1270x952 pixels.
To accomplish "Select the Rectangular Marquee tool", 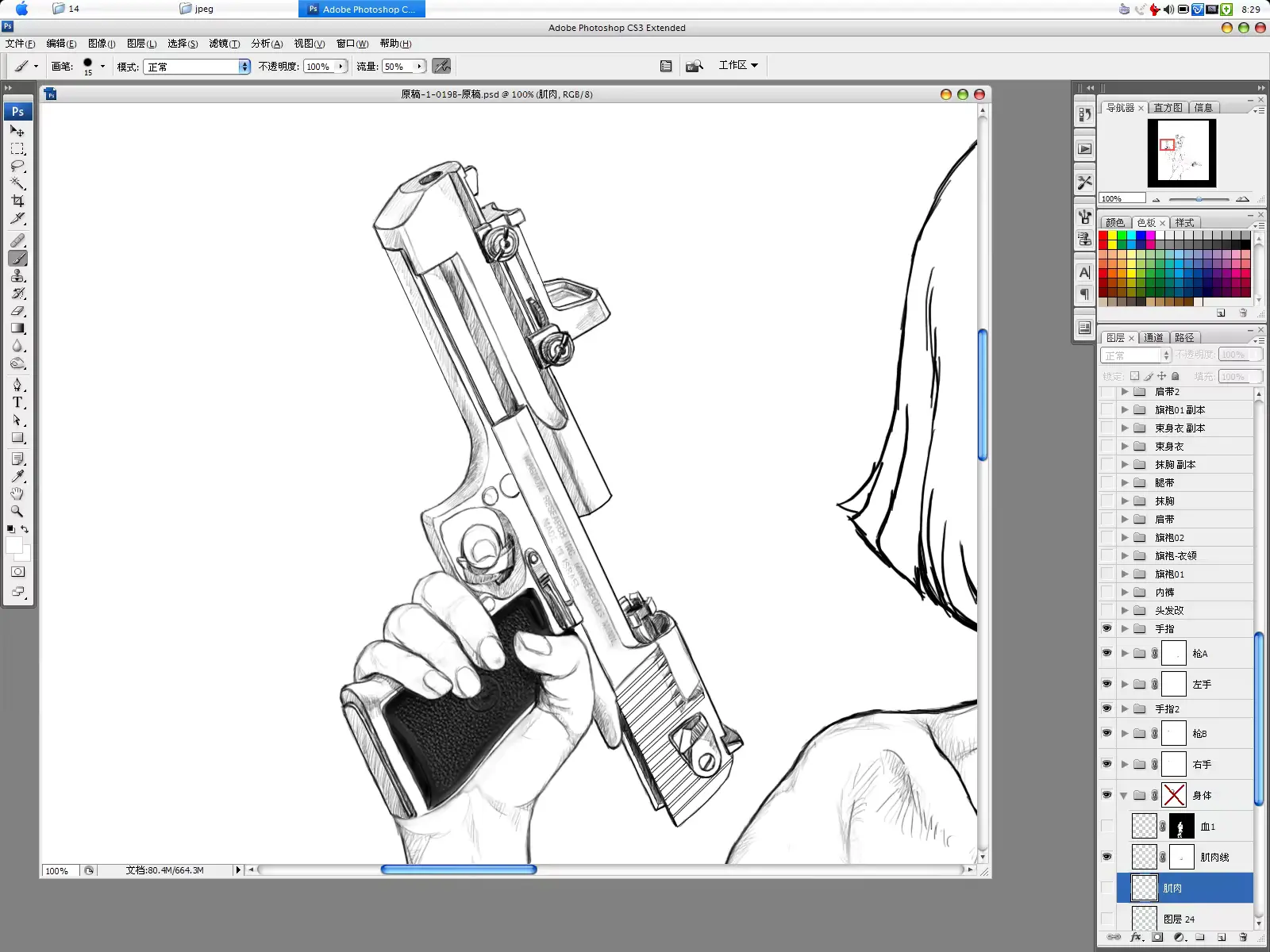I will [17, 148].
